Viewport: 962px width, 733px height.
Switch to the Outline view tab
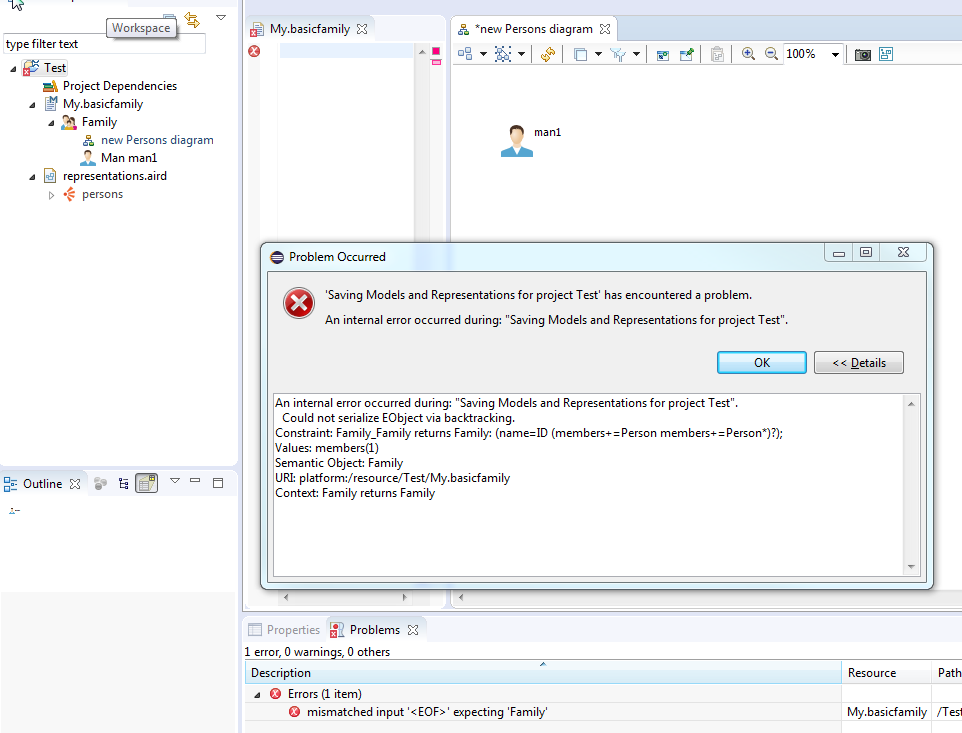pos(42,484)
